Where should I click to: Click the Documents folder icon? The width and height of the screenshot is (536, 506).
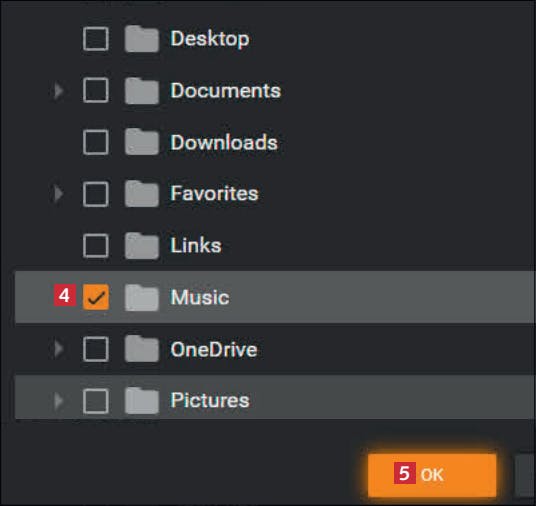[142, 91]
